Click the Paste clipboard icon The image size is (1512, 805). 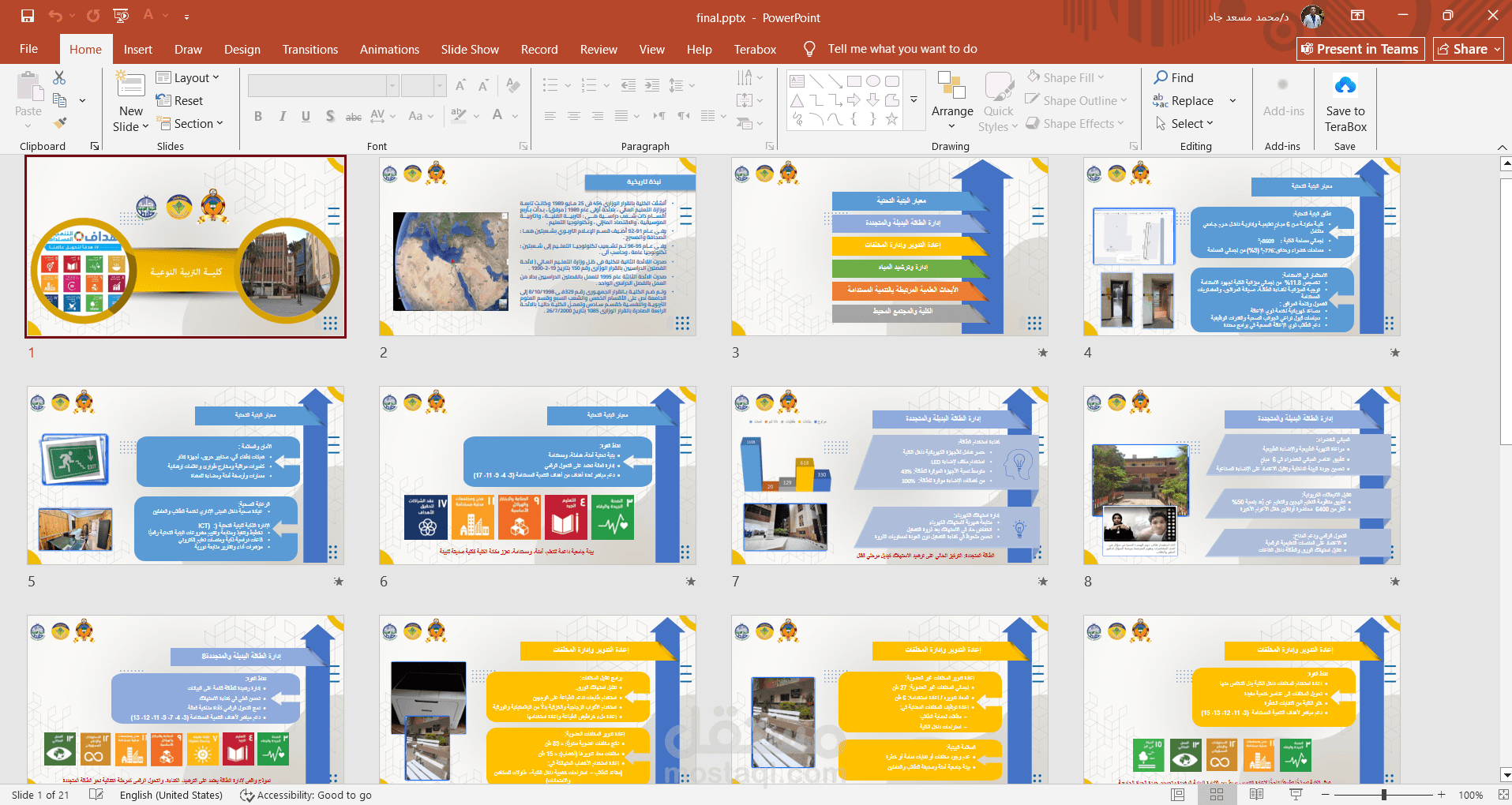(x=29, y=86)
